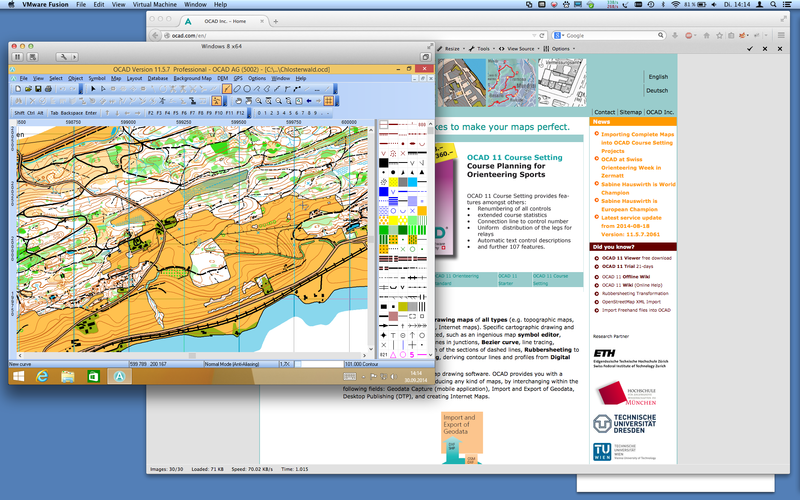800x500 pixels.
Task: Reload the ocad.com page
Action: click(542, 36)
